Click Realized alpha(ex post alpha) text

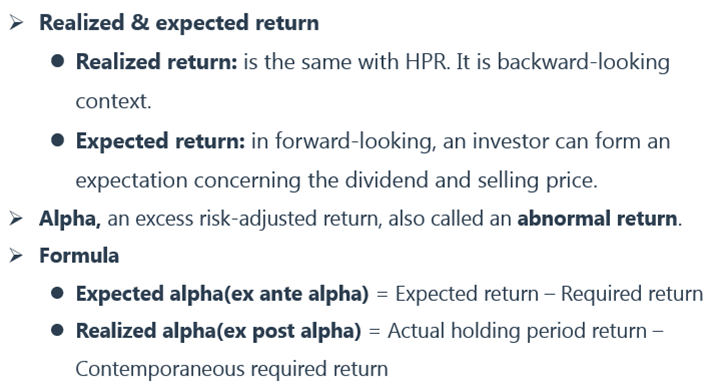(218, 331)
